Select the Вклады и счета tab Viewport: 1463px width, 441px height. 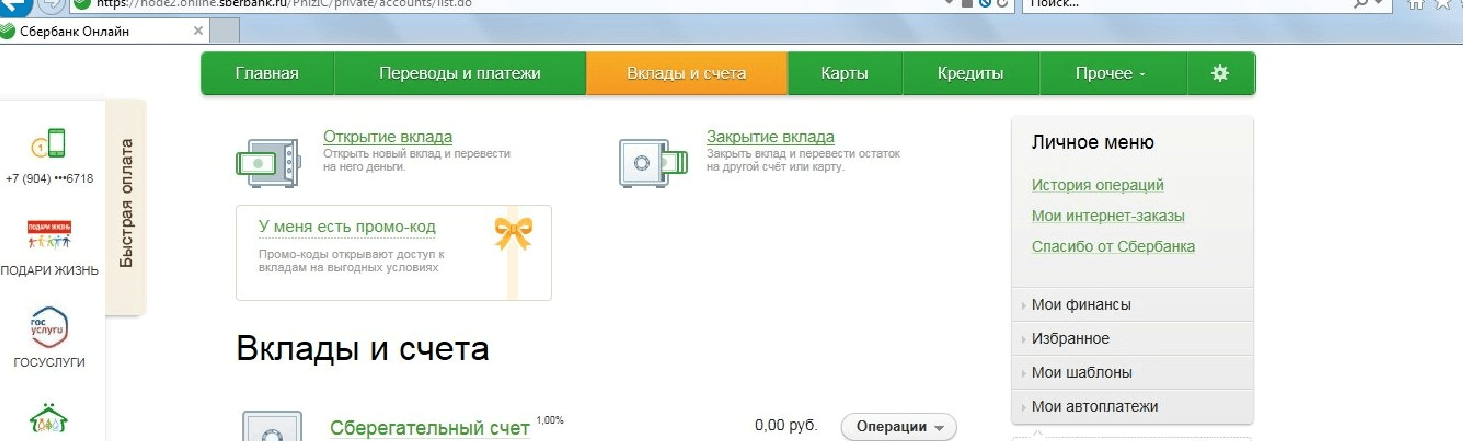point(687,74)
